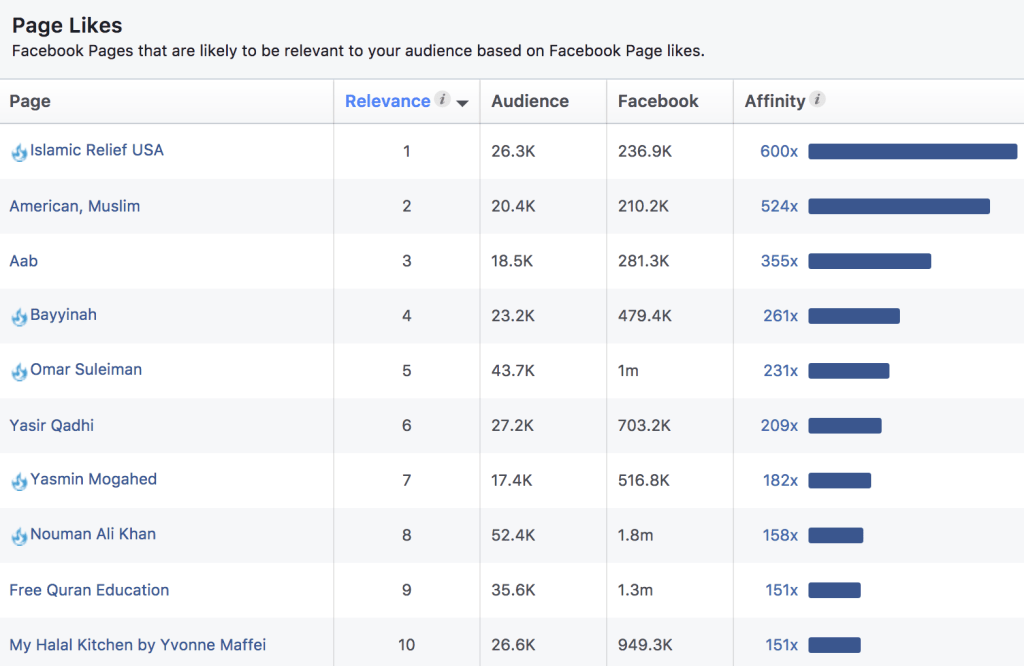Open the Relevance info tooltip icon

click(442, 100)
